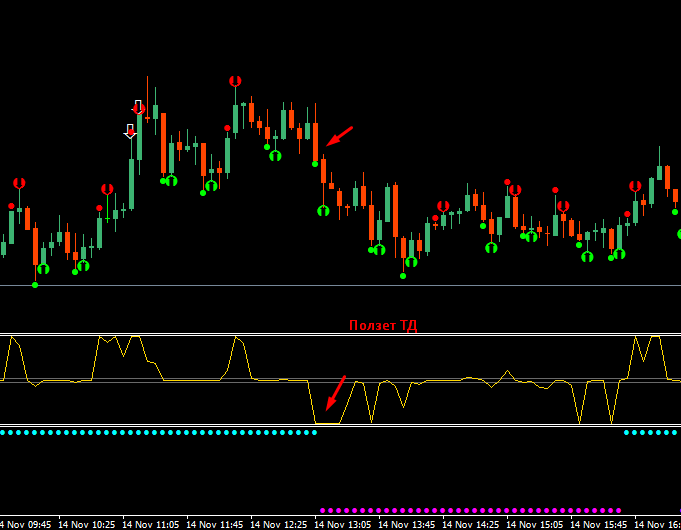The height and width of the screenshot is (530, 681).
Task: Select green buy signal below red arrow candle
Action: [x=323, y=211]
